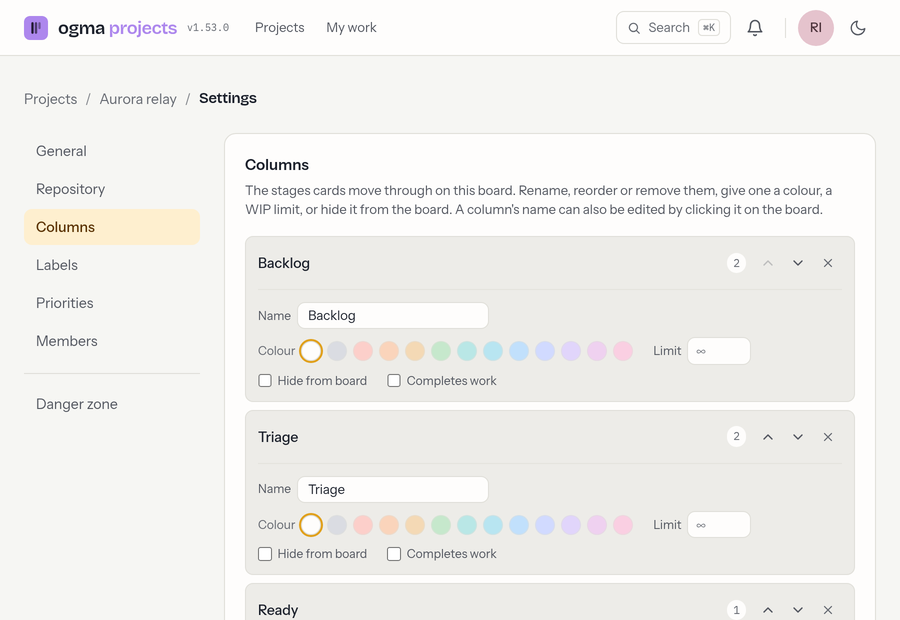Open the Search box
900x620 pixels.
point(673,28)
